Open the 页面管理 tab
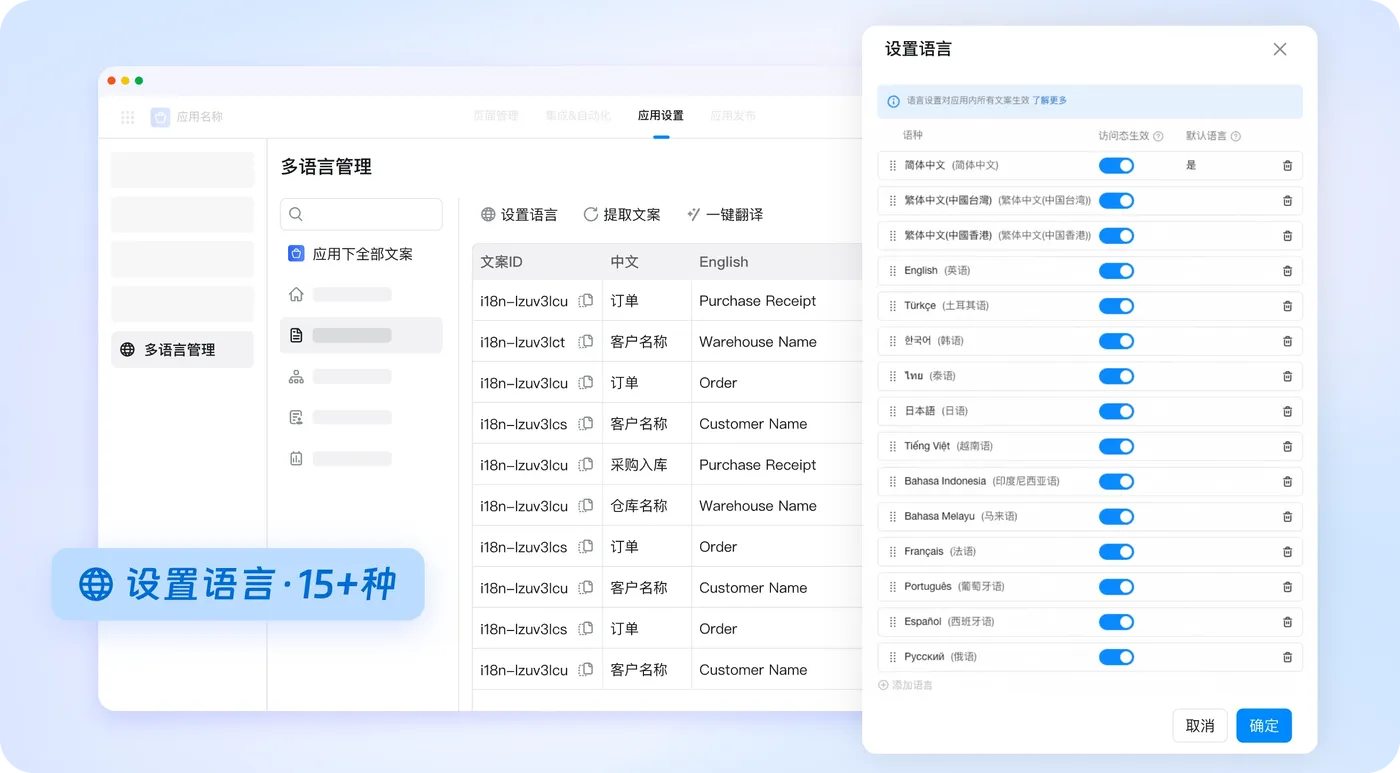This screenshot has height=773, width=1400. coord(496,116)
